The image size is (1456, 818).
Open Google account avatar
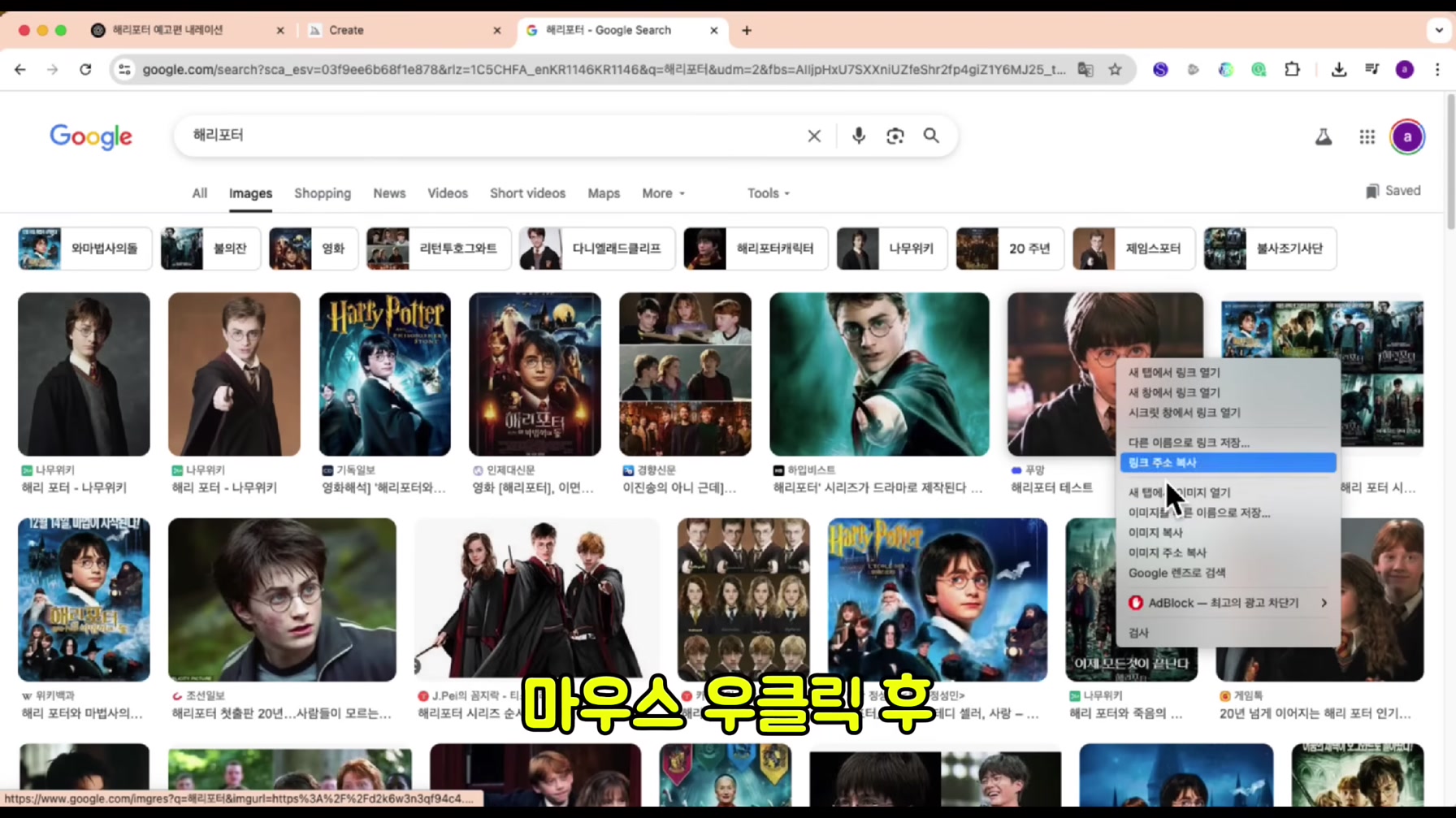tap(1407, 137)
